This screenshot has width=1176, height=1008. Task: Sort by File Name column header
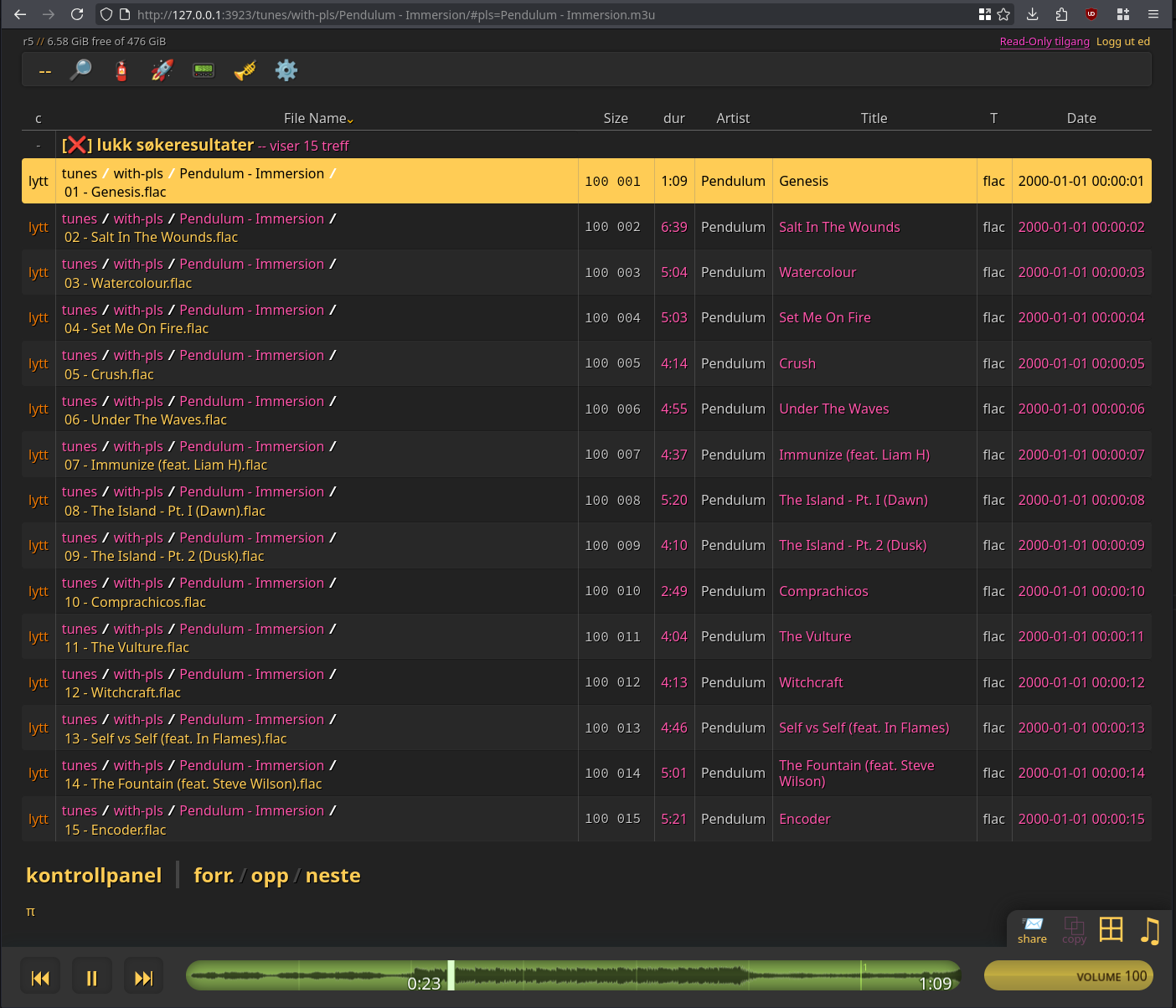[317, 118]
